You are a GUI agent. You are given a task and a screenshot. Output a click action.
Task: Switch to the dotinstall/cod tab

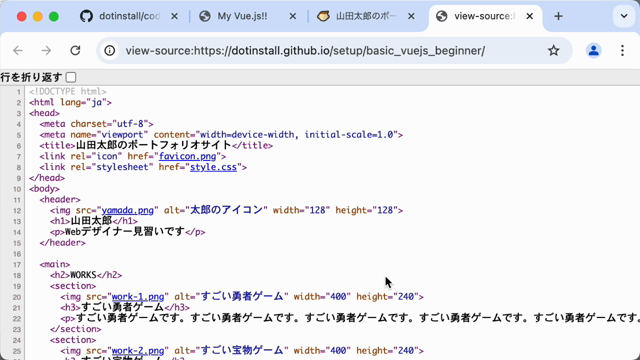pyautogui.click(x=129, y=16)
